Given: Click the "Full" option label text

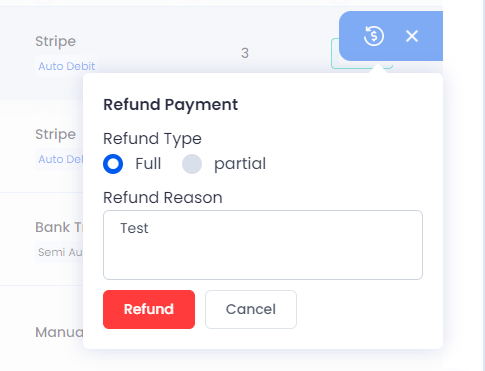Looking at the screenshot, I should tap(148, 164).
